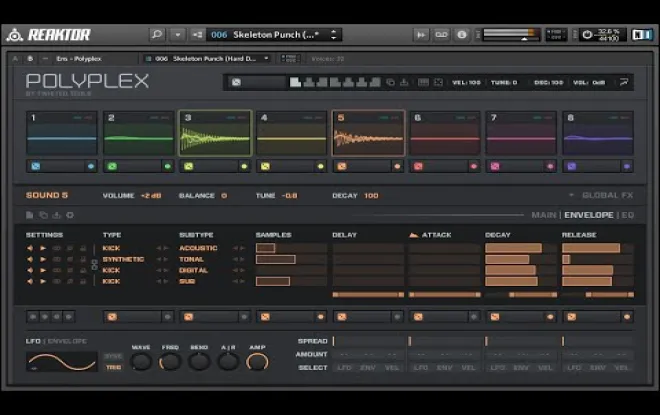Screen dimensions: 660x415
Task: Change the SYNTHETIC type with its selector arrows
Action: [162, 259]
